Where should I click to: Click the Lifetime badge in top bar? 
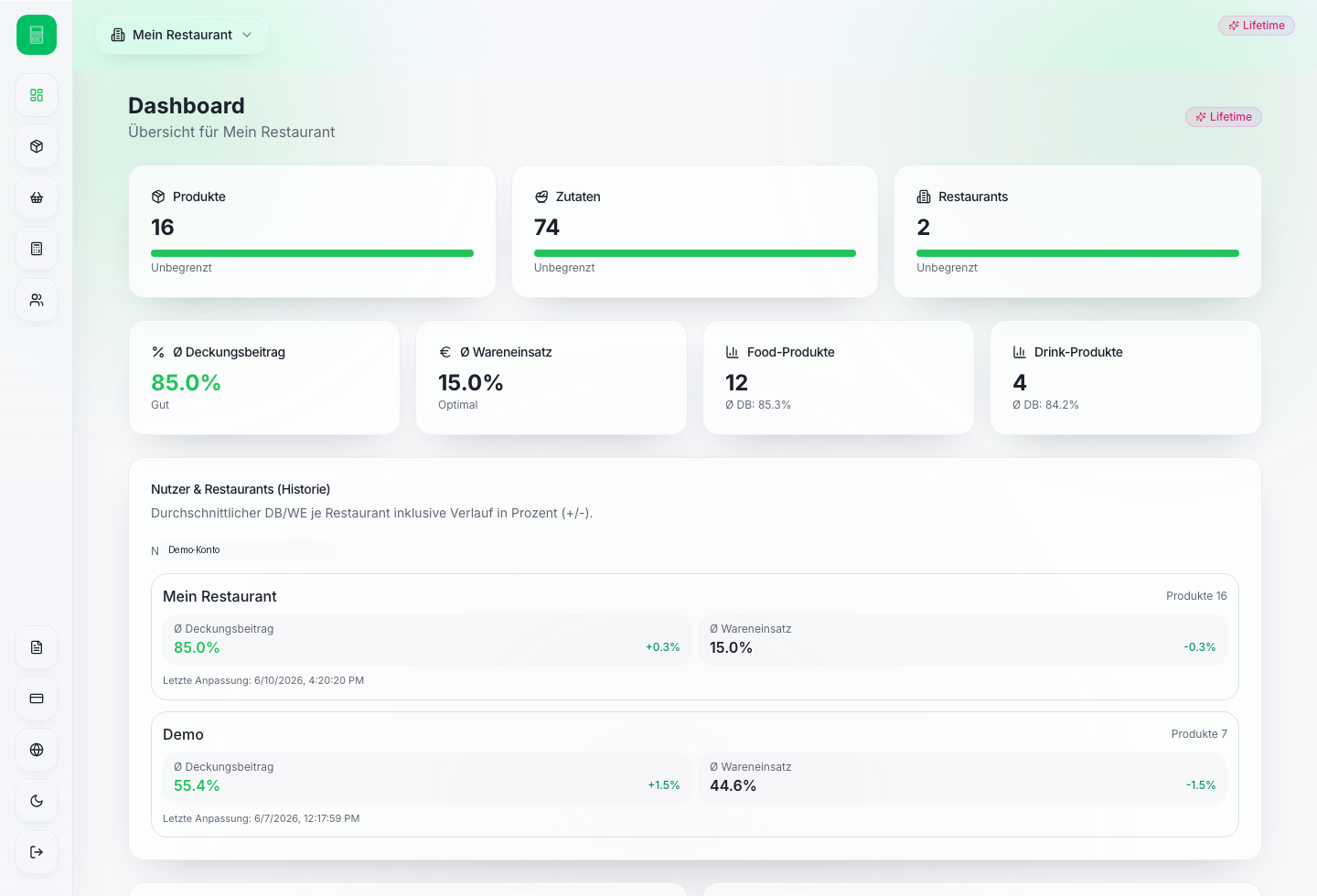click(1257, 26)
